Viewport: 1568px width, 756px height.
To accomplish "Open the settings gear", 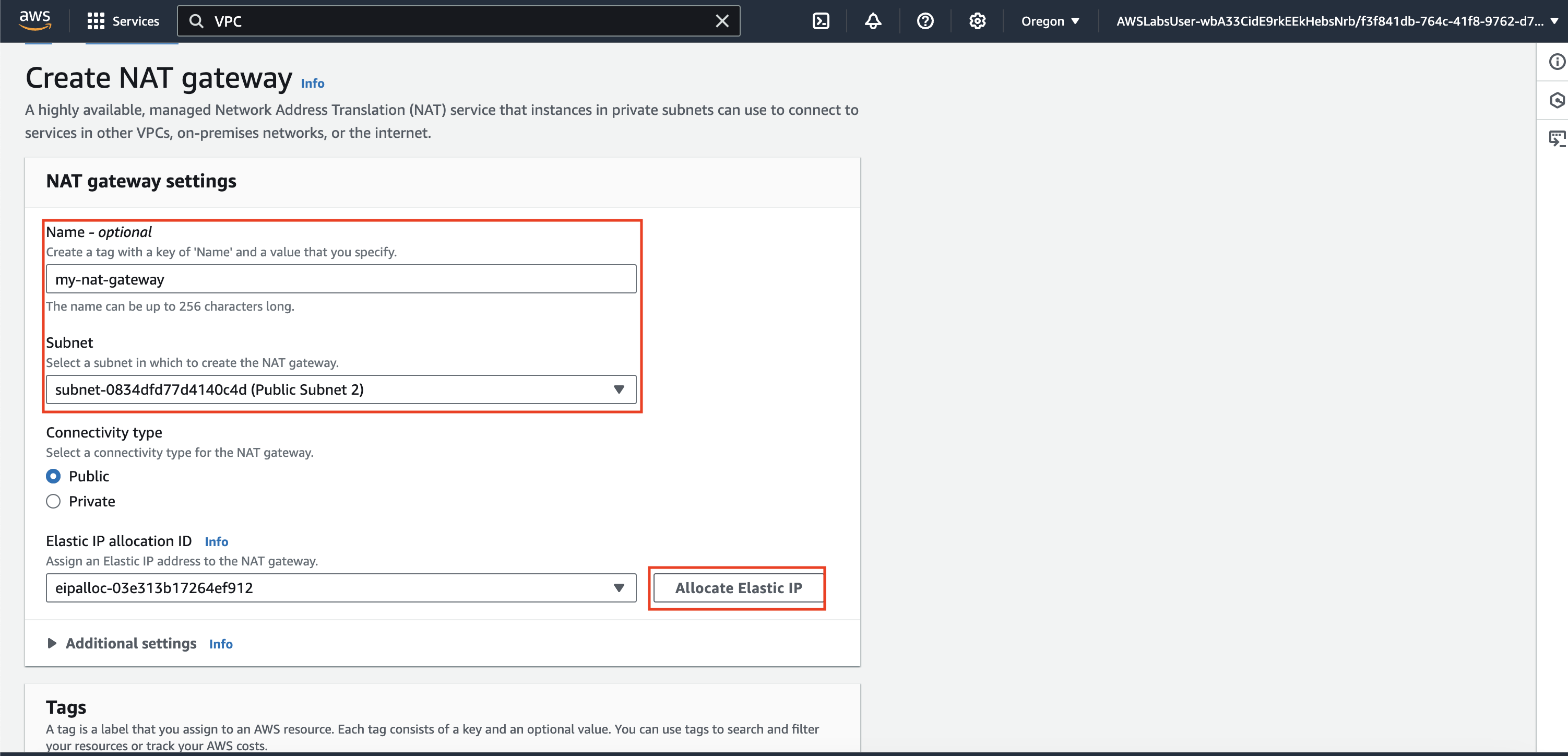I will tap(977, 21).
